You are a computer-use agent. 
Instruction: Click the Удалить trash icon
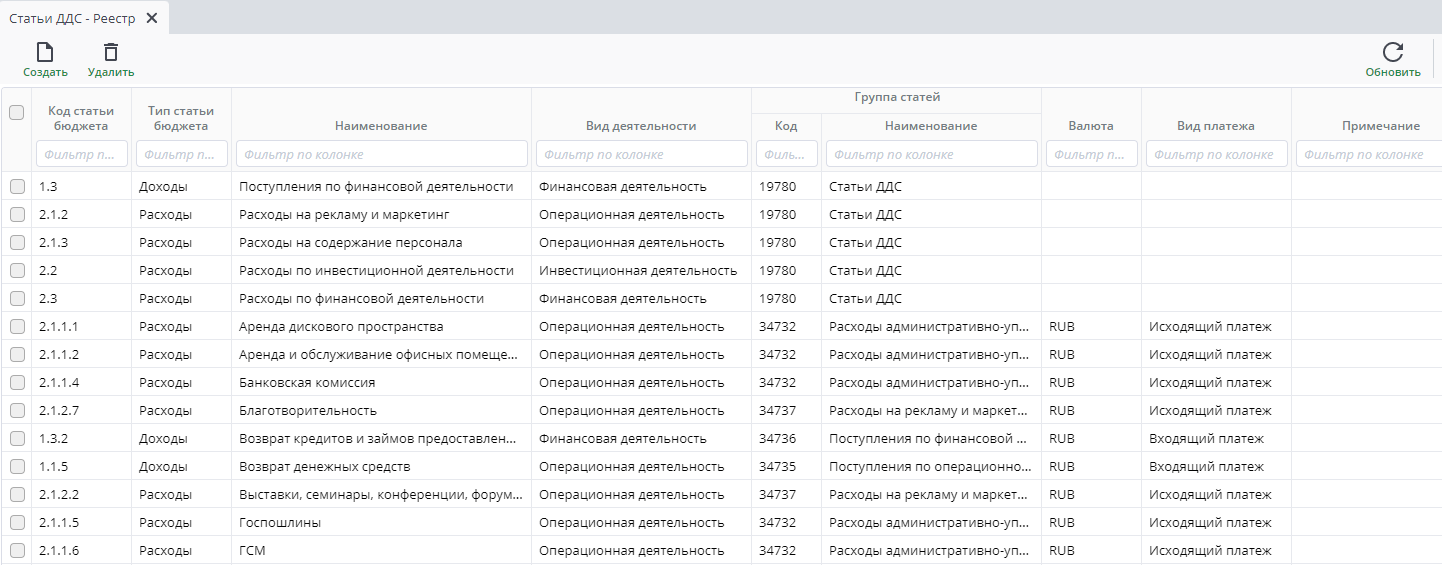tap(111, 53)
